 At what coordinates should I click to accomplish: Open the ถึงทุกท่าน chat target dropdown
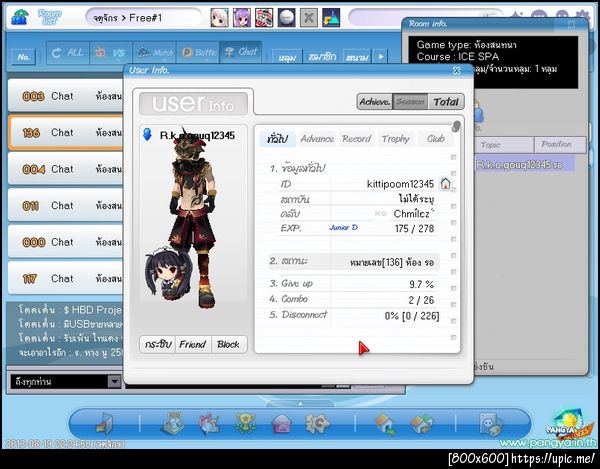tap(114, 381)
